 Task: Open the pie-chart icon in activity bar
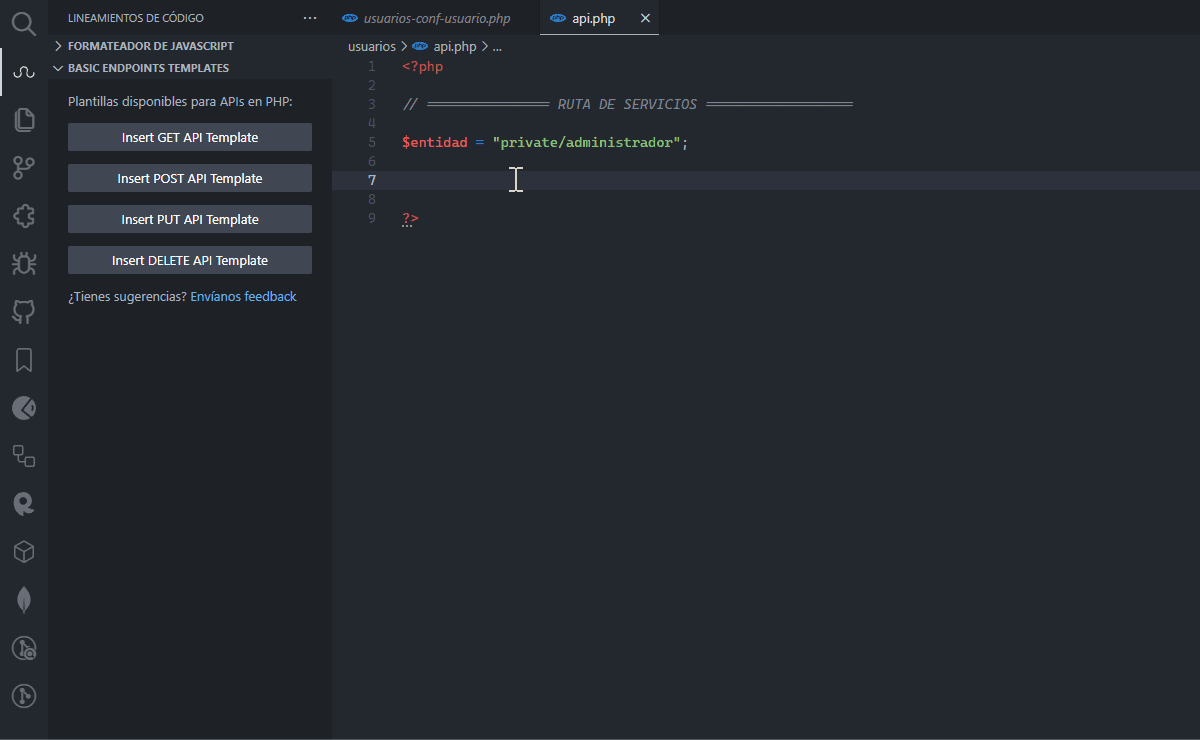[24, 408]
